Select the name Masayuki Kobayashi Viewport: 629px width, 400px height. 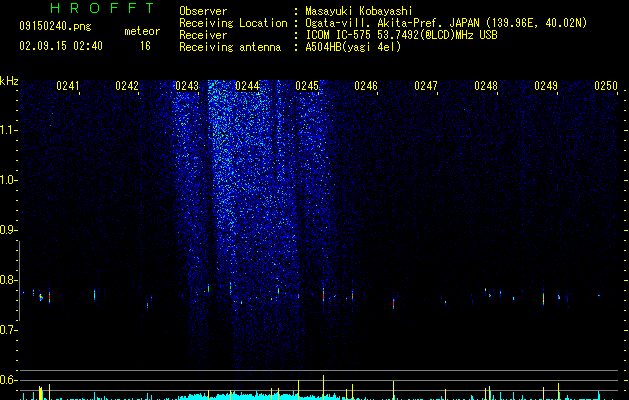359,11
